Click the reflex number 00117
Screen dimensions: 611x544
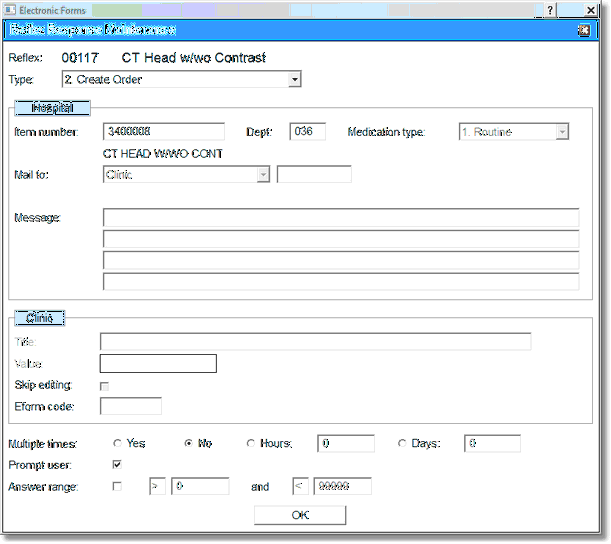pyautogui.click(x=80, y=58)
